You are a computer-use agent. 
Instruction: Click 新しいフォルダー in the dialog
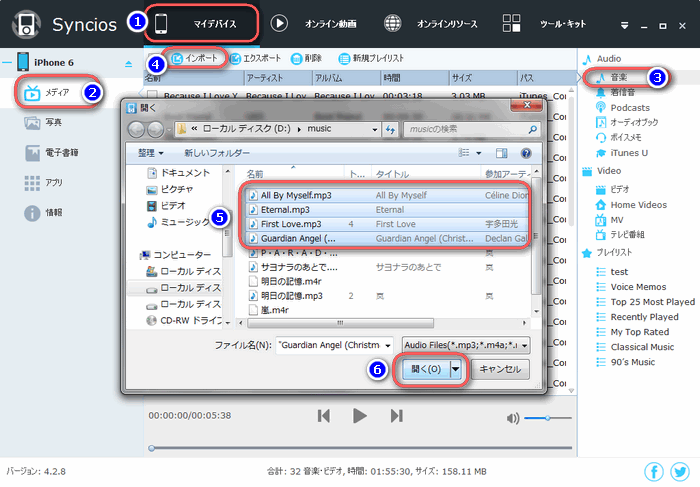click(217, 153)
